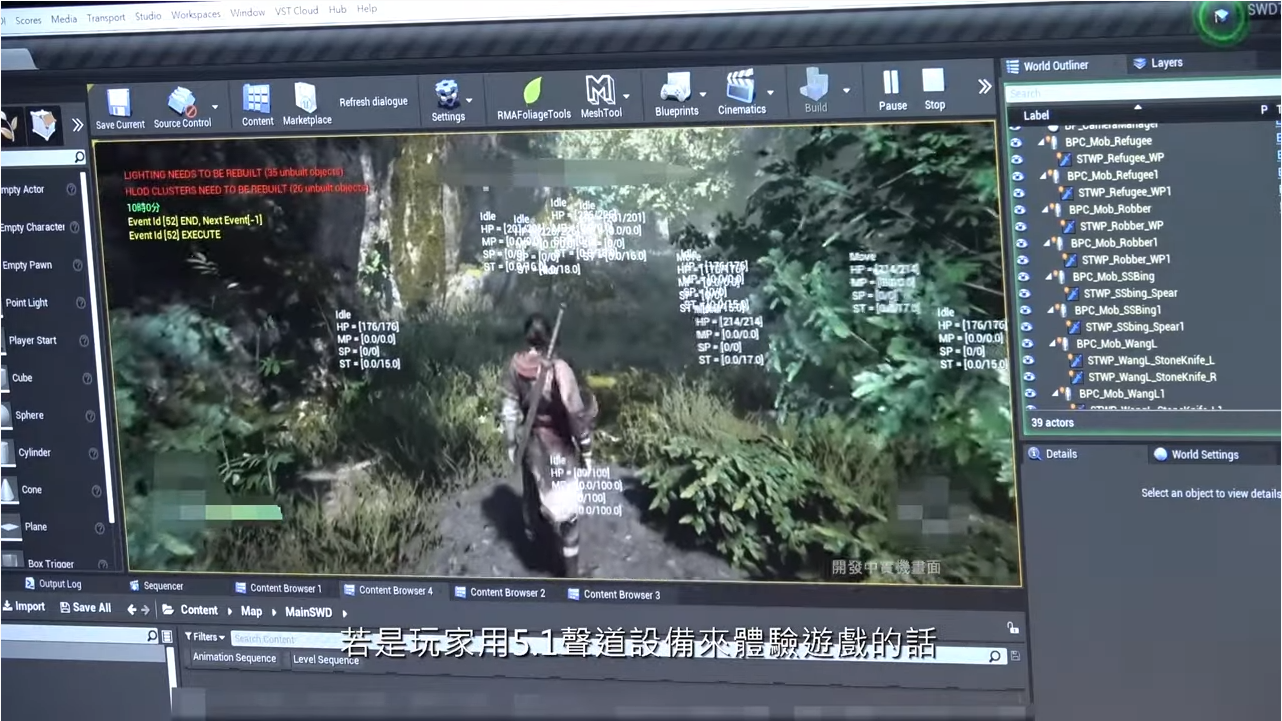Image resolution: width=1282 pixels, height=721 pixels.
Task: Collapse the BPC_Mob_WangL tree node
Action: (1052, 344)
